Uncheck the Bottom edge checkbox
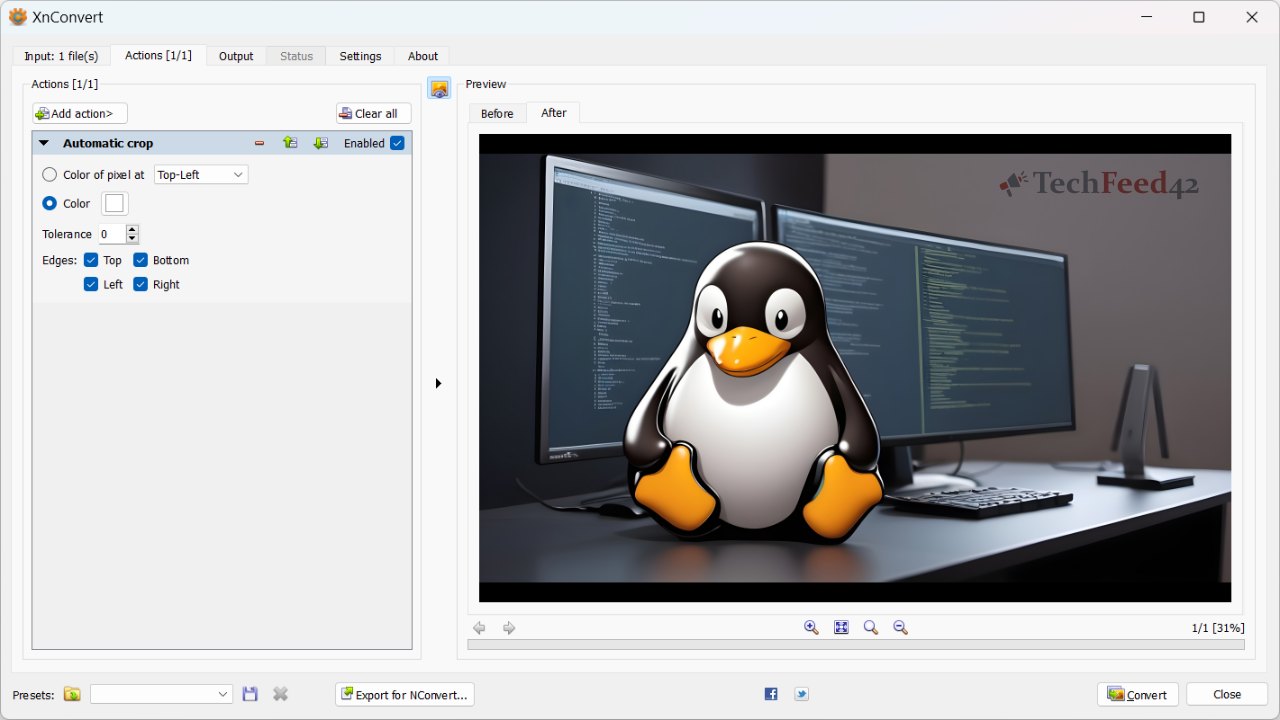Image resolution: width=1280 pixels, height=720 pixels. click(140, 260)
